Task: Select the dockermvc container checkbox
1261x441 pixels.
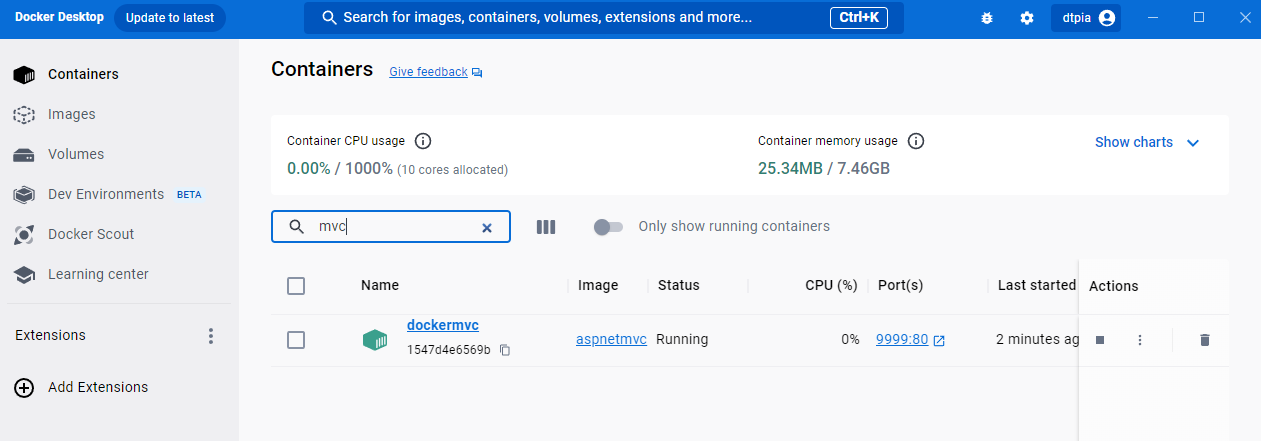Action: click(x=296, y=340)
